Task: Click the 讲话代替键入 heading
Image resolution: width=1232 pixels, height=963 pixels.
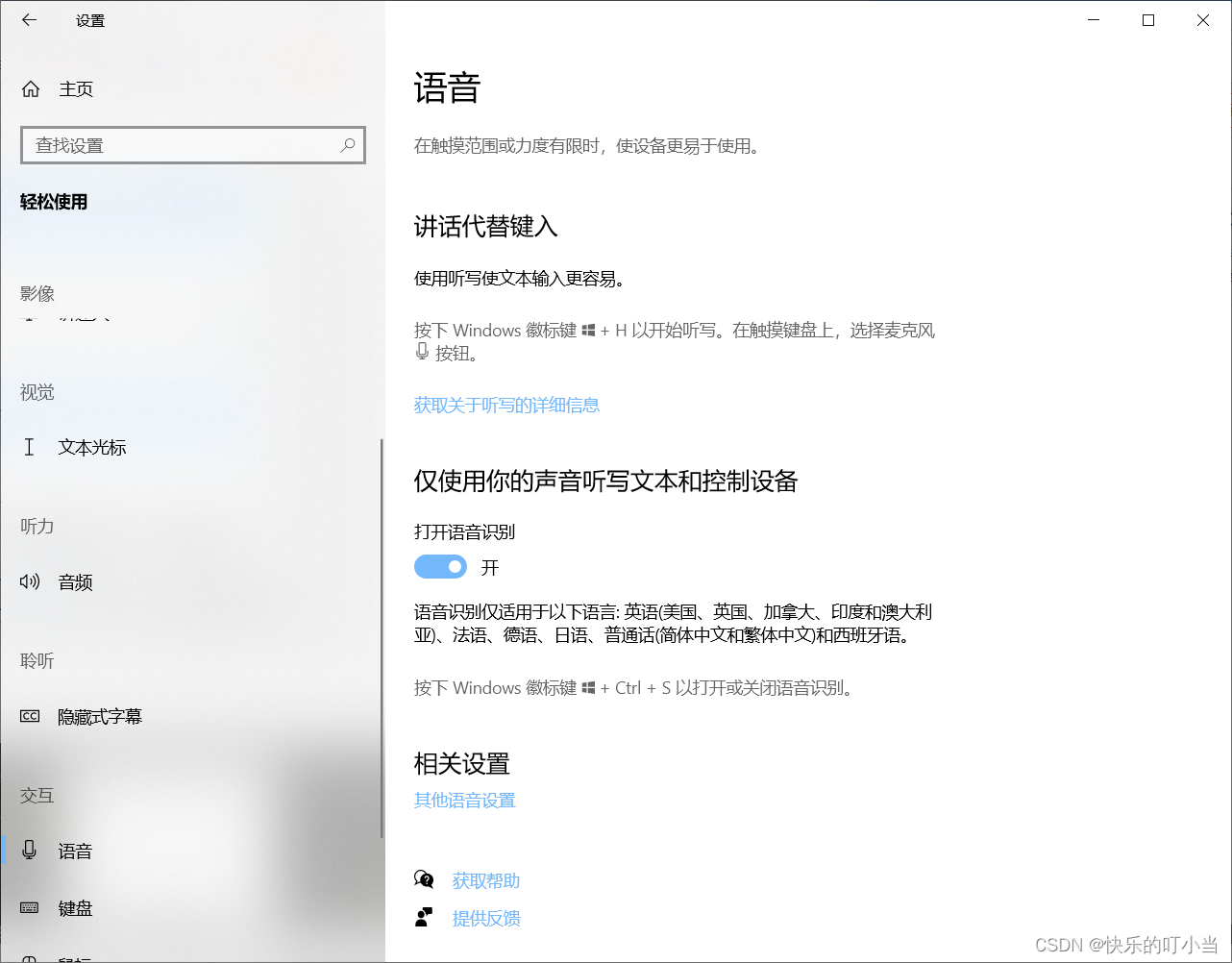Action: (486, 227)
